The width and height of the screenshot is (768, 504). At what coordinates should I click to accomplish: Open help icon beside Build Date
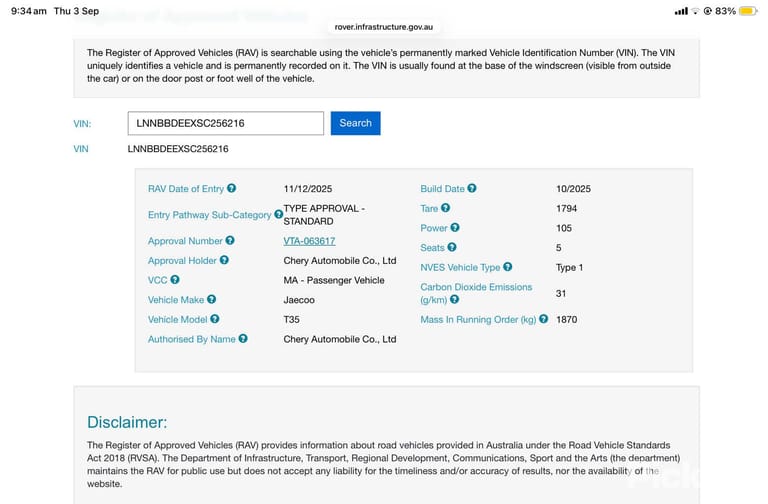click(472, 188)
